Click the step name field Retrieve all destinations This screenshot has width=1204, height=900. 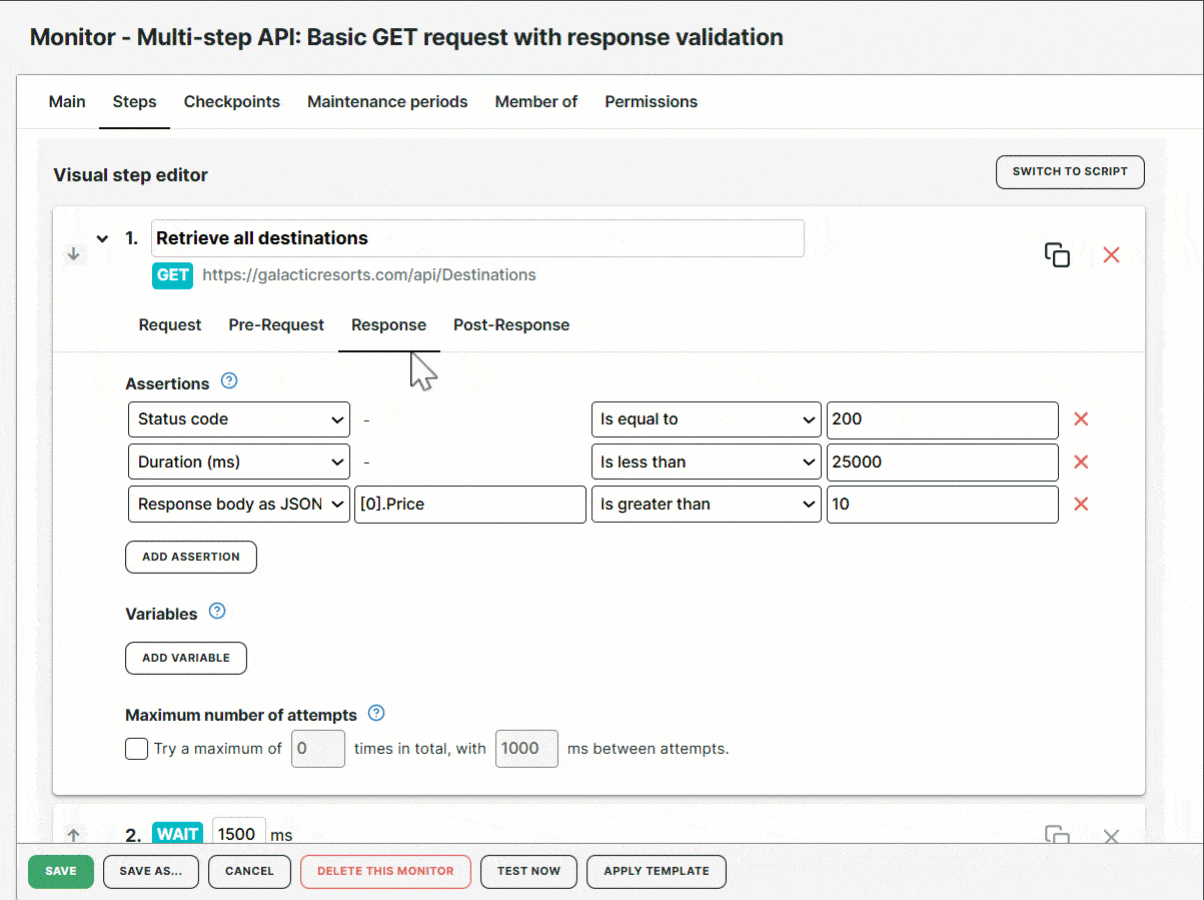point(477,239)
